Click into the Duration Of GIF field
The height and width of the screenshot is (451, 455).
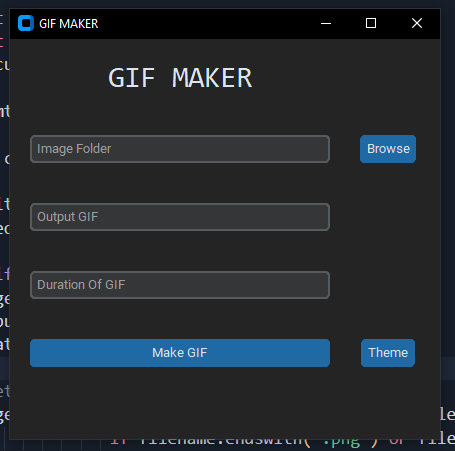pyautogui.click(x=180, y=285)
